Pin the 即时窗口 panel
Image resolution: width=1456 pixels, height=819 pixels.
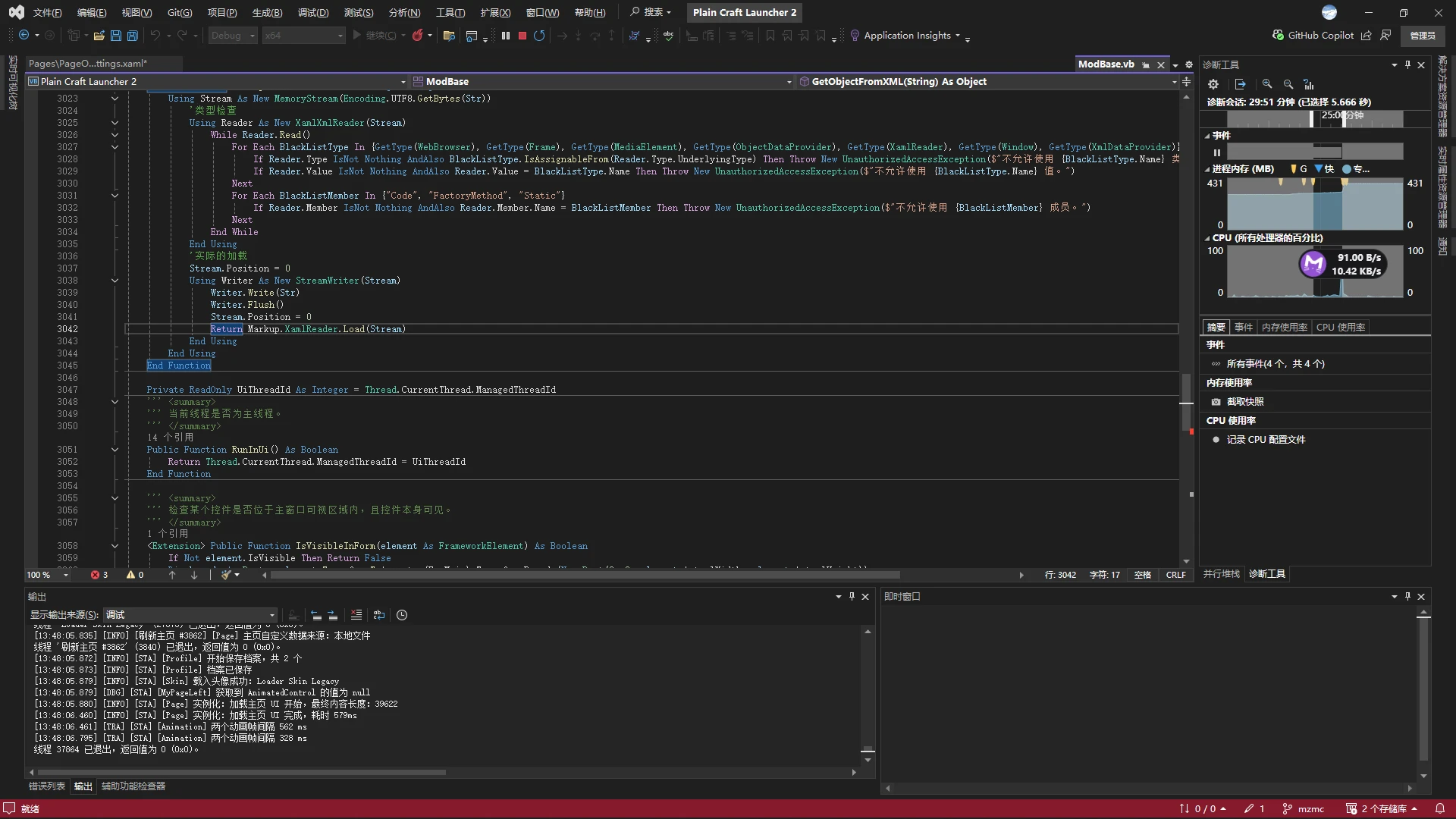coord(1407,597)
